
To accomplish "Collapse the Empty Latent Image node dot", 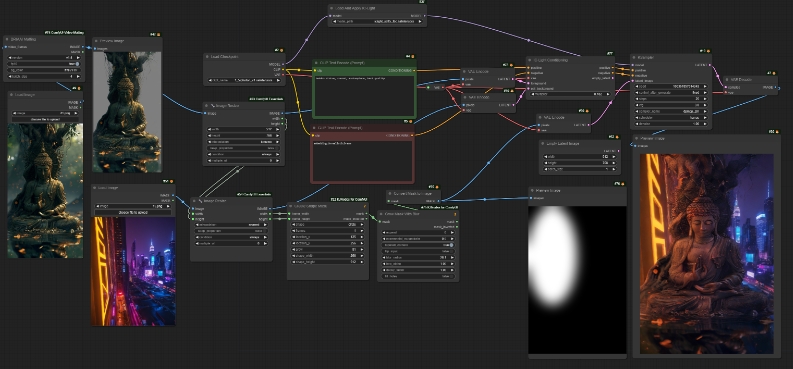I will (544, 144).
